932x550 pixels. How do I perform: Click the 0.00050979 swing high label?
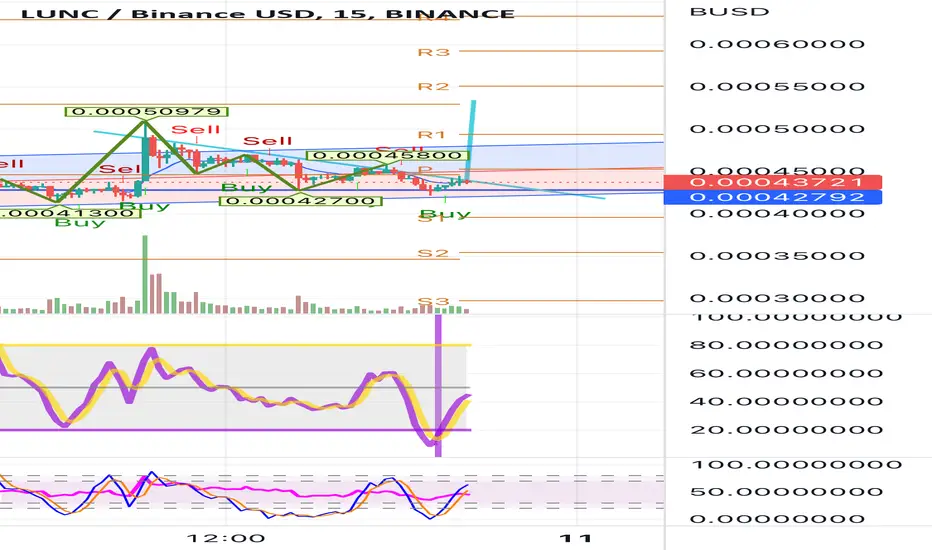(x=147, y=112)
